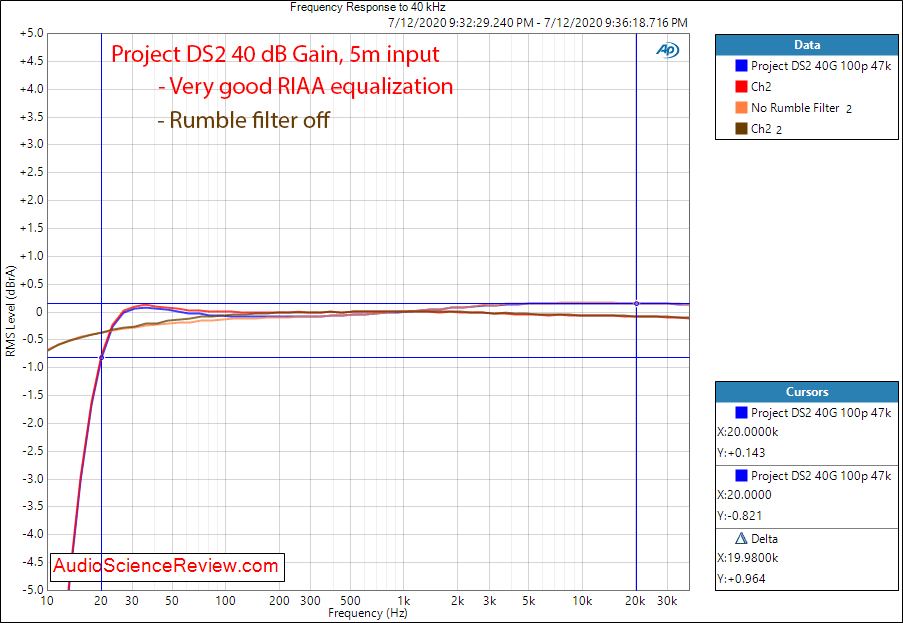The height and width of the screenshot is (623, 903).
Task: Click the Delta triangle icon in Cursors panel
Action: click(741, 539)
